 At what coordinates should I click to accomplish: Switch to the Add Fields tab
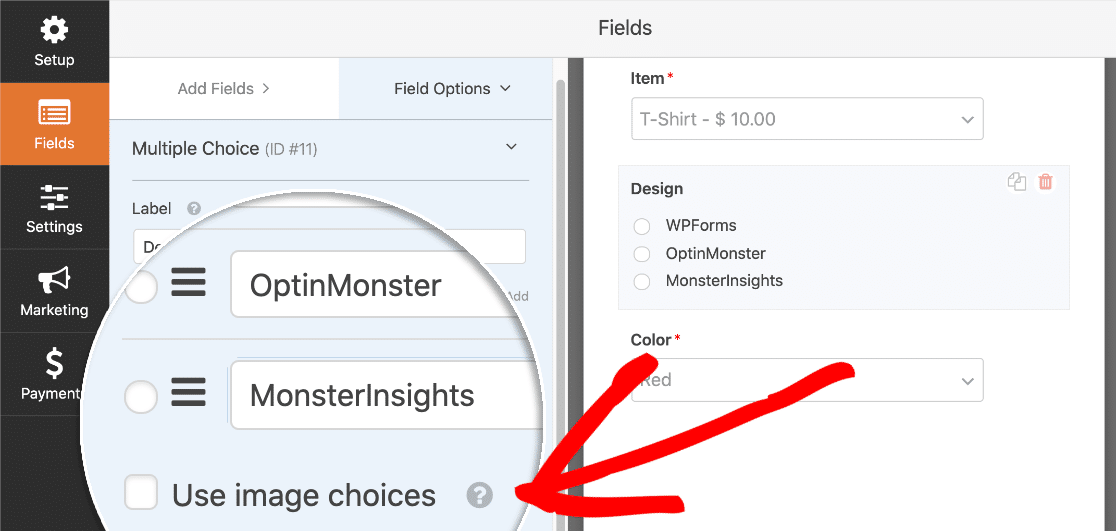pyautogui.click(x=223, y=88)
